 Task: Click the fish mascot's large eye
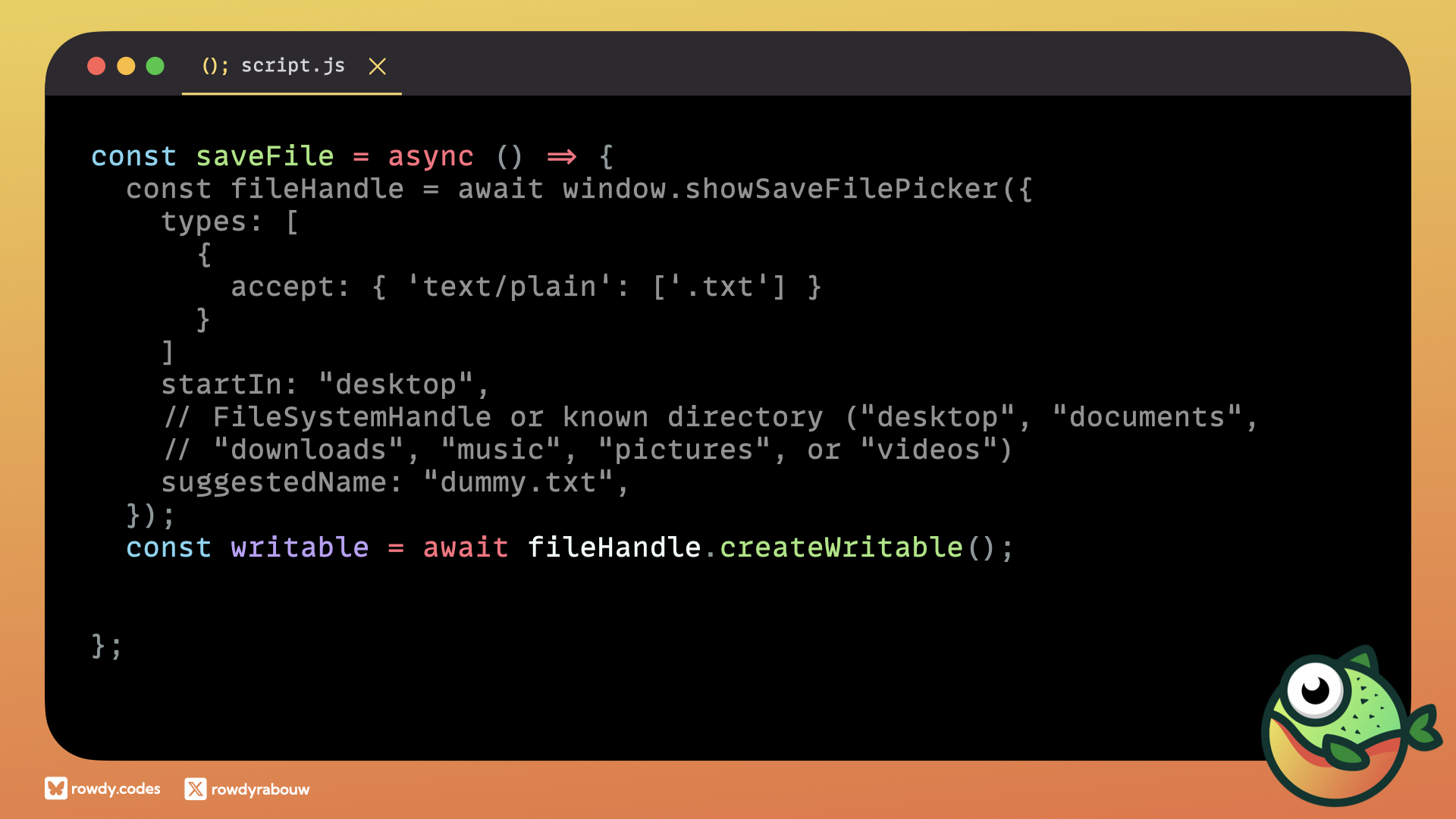[x=1315, y=689]
